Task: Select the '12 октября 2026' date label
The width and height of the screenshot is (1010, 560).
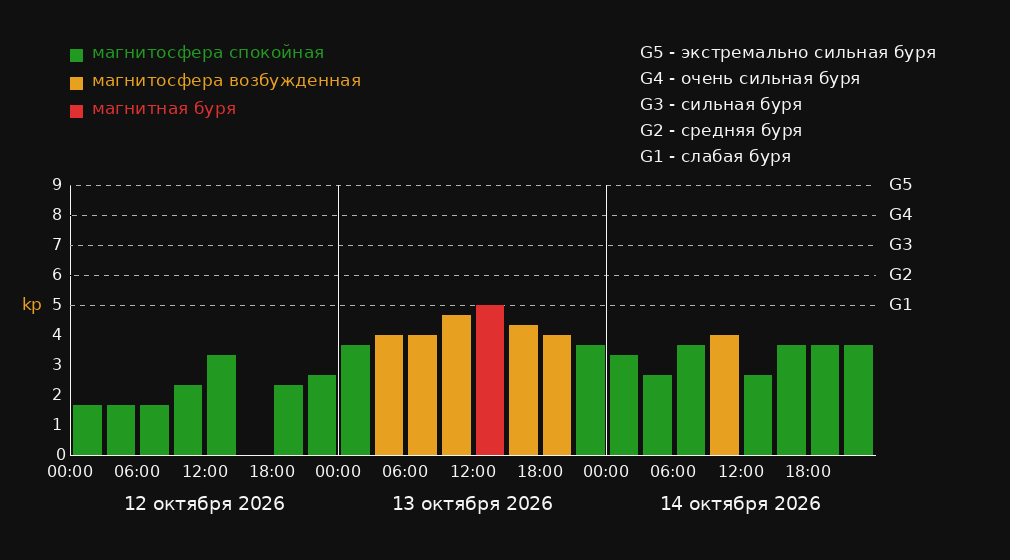Action: click(x=204, y=503)
